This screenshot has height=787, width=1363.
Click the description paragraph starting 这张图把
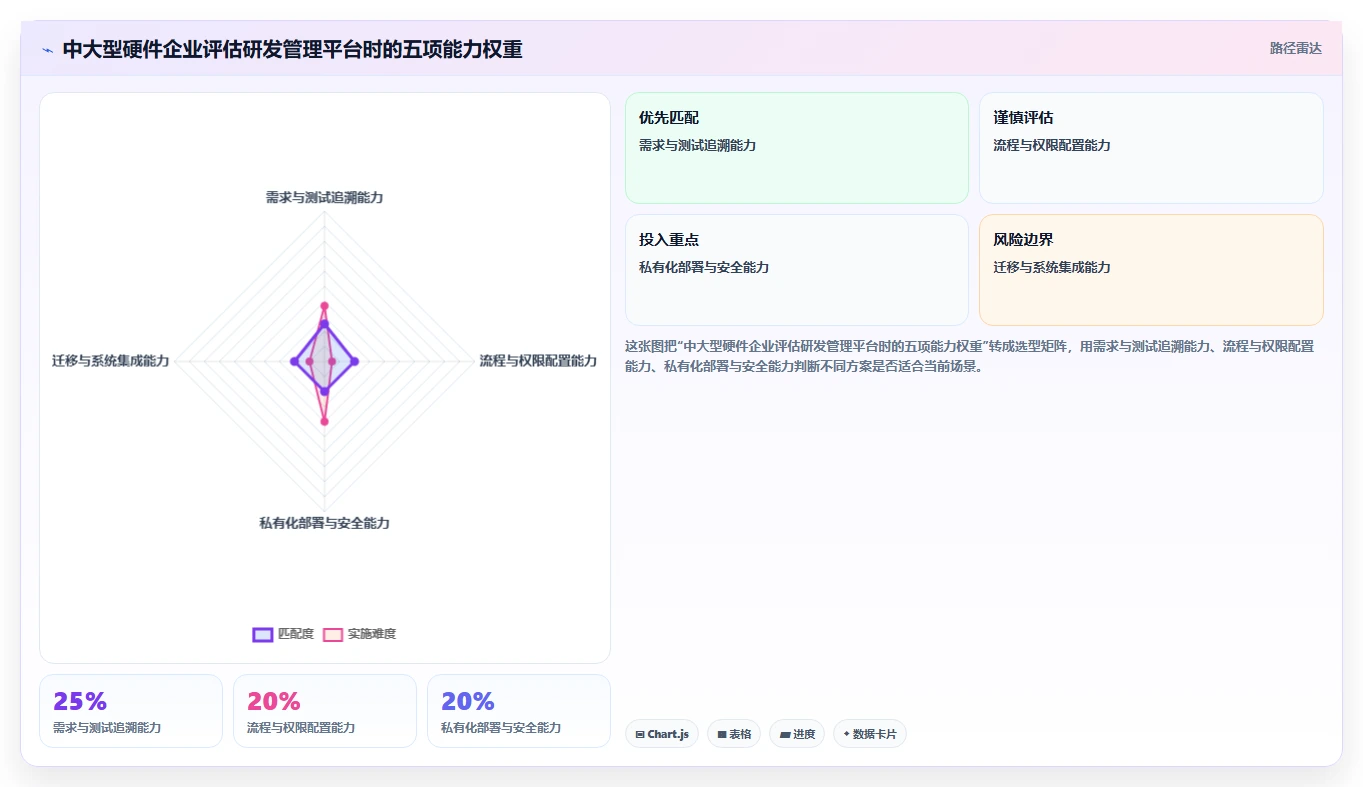970,356
